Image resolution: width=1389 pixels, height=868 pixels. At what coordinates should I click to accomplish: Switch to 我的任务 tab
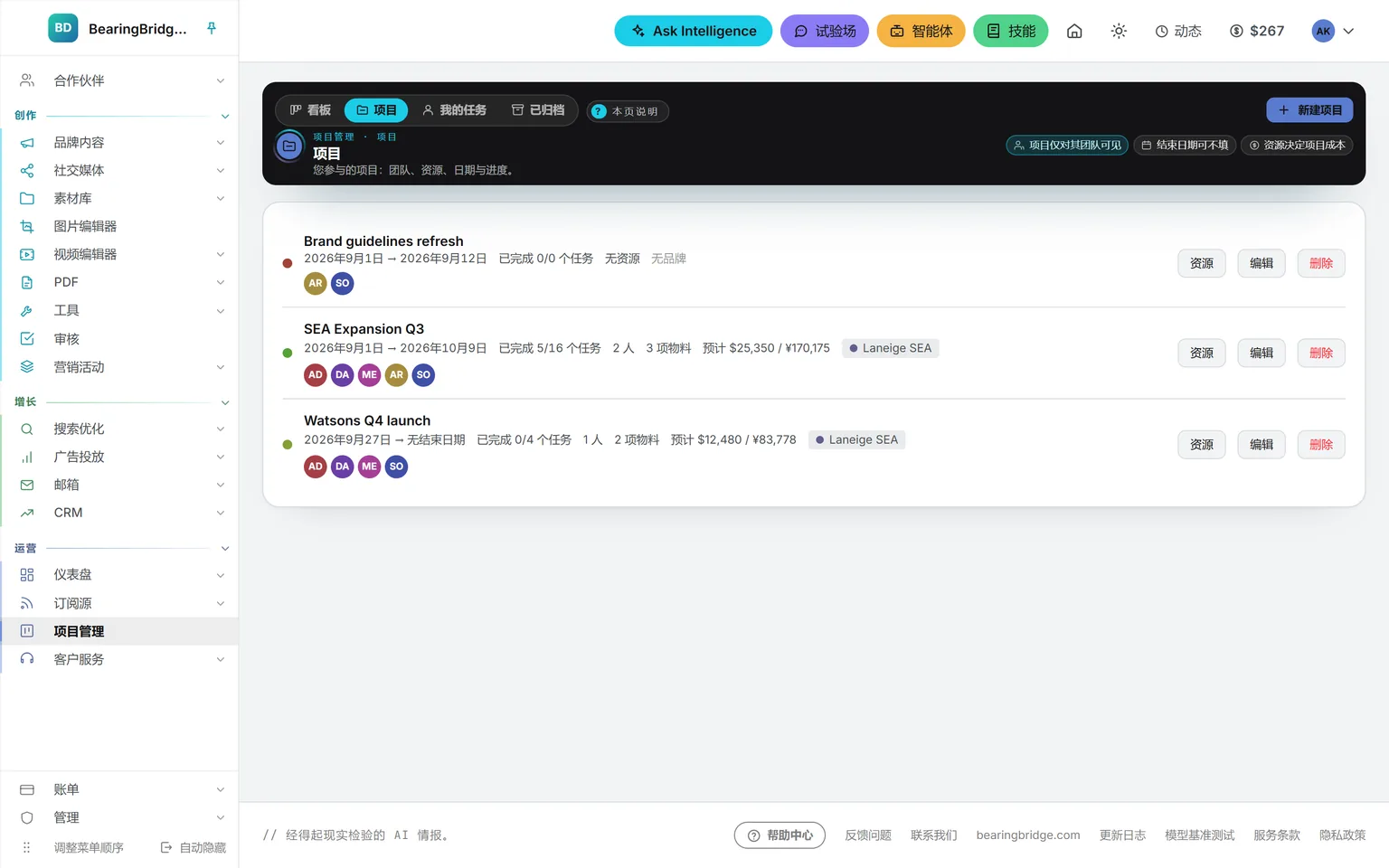tap(454, 110)
